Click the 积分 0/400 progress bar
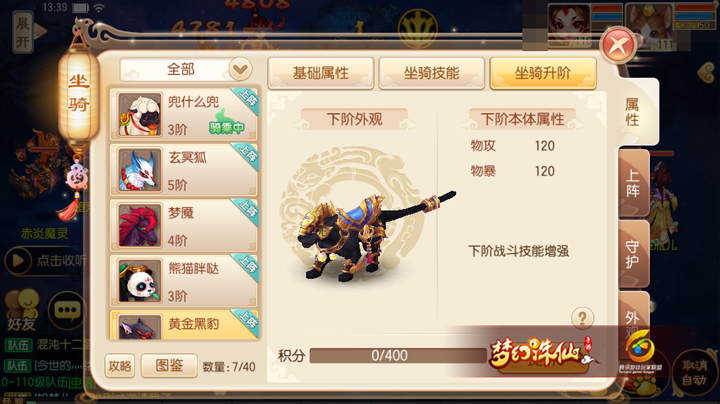 tap(398, 355)
